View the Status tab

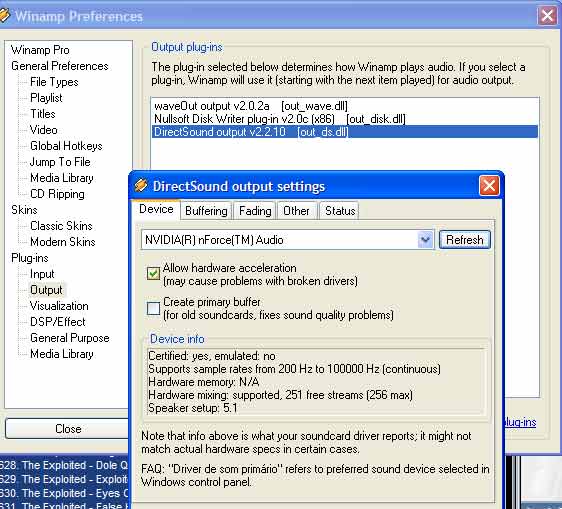pos(340,211)
